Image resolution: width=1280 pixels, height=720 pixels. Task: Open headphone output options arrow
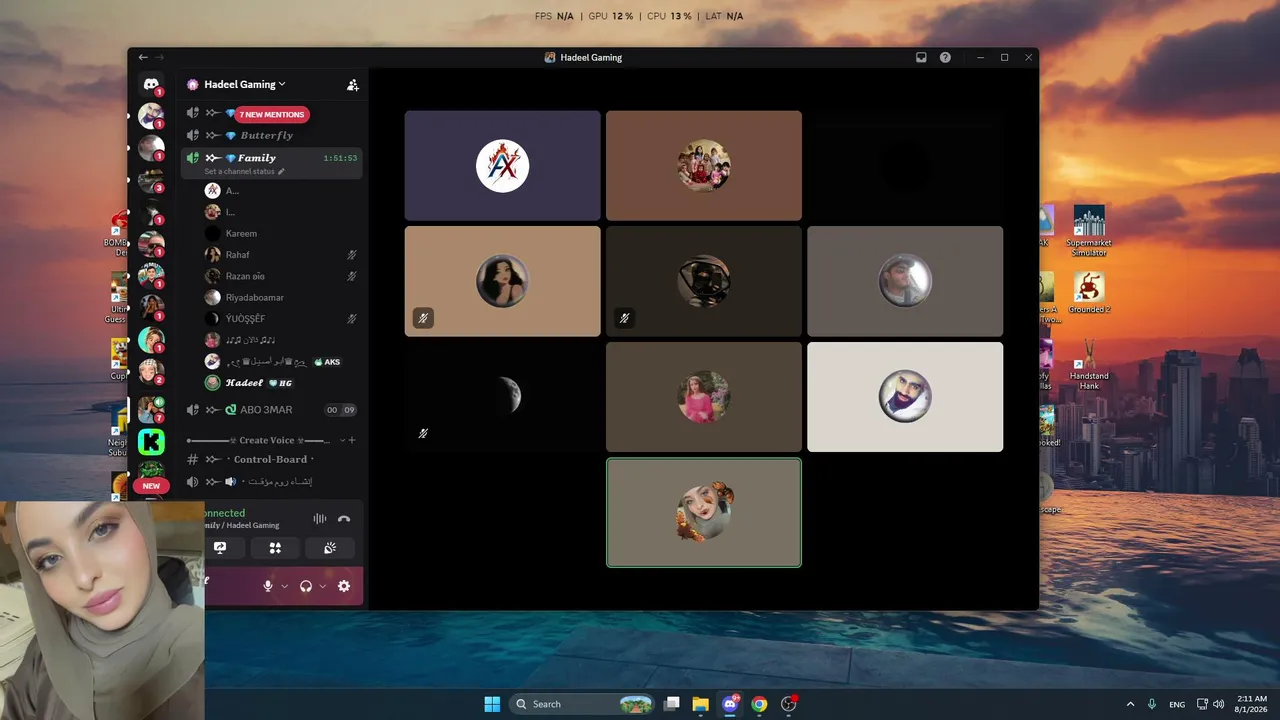322,586
